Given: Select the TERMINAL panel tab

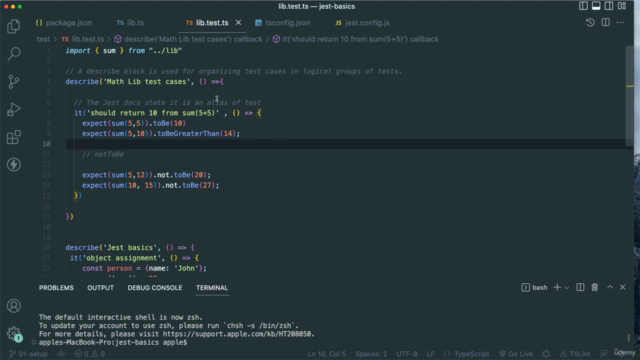Looking at the screenshot, I should pyautogui.click(x=212, y=288).
